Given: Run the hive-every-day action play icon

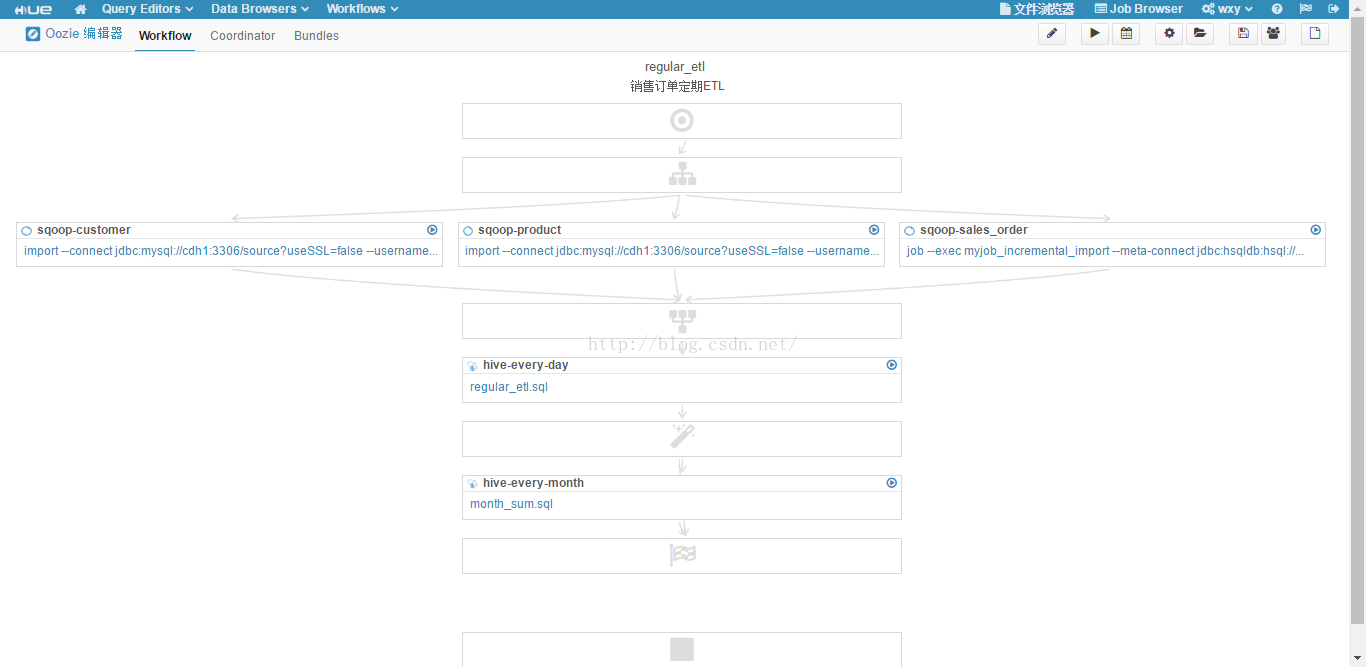Looking at the screenshot, I should (x=892, y=365).
